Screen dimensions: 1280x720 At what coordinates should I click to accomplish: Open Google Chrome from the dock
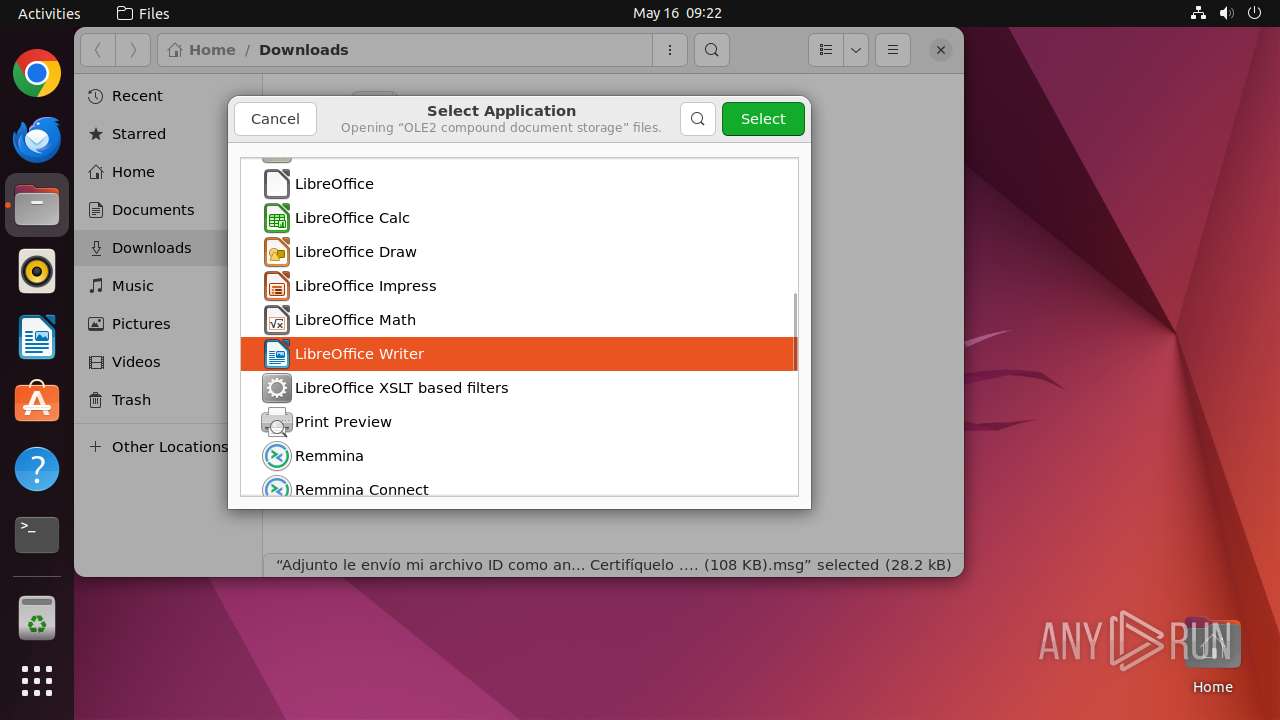click(37, 74)
